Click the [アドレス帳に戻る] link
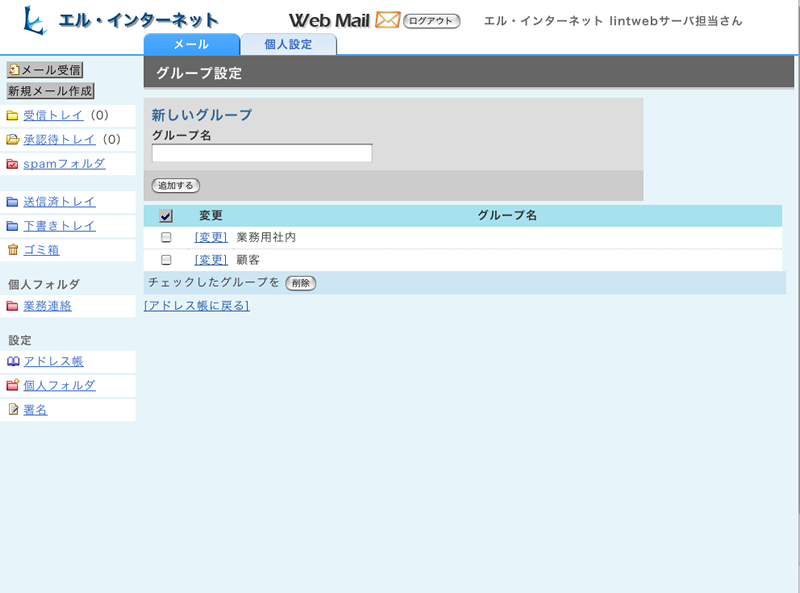This screenshot has width=800, height=593. click(x=197, y=306)
